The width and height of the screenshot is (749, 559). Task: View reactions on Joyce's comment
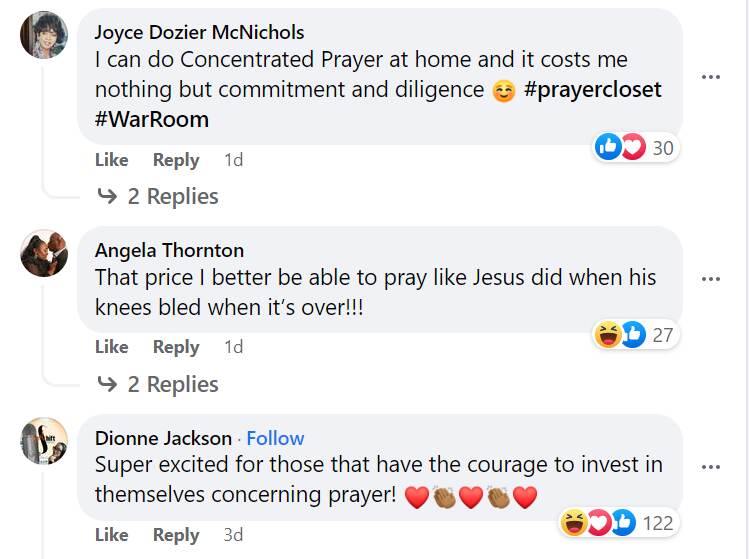coord(635,148)
